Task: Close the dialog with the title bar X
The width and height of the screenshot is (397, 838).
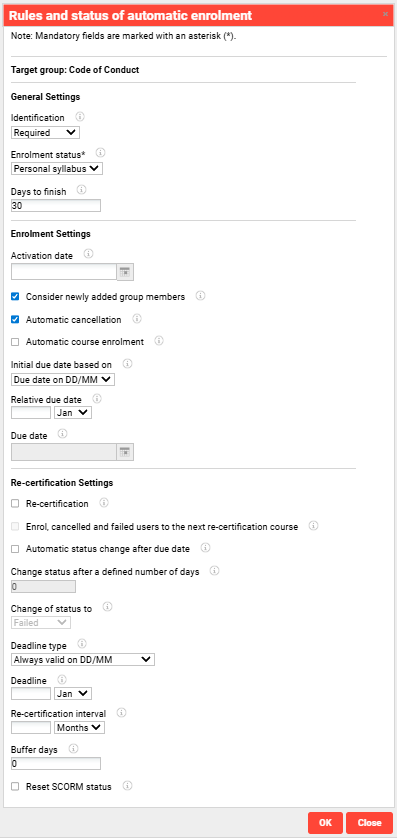Action: (386, 14)
